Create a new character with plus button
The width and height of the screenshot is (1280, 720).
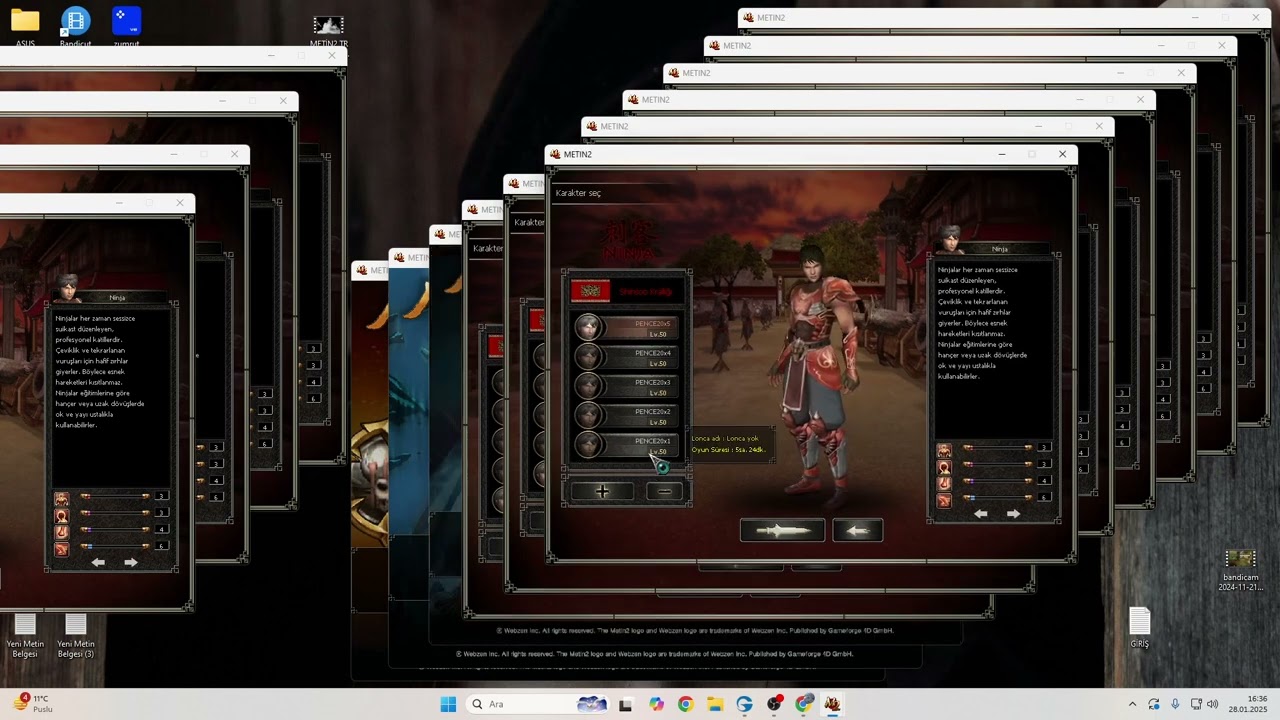602,491
